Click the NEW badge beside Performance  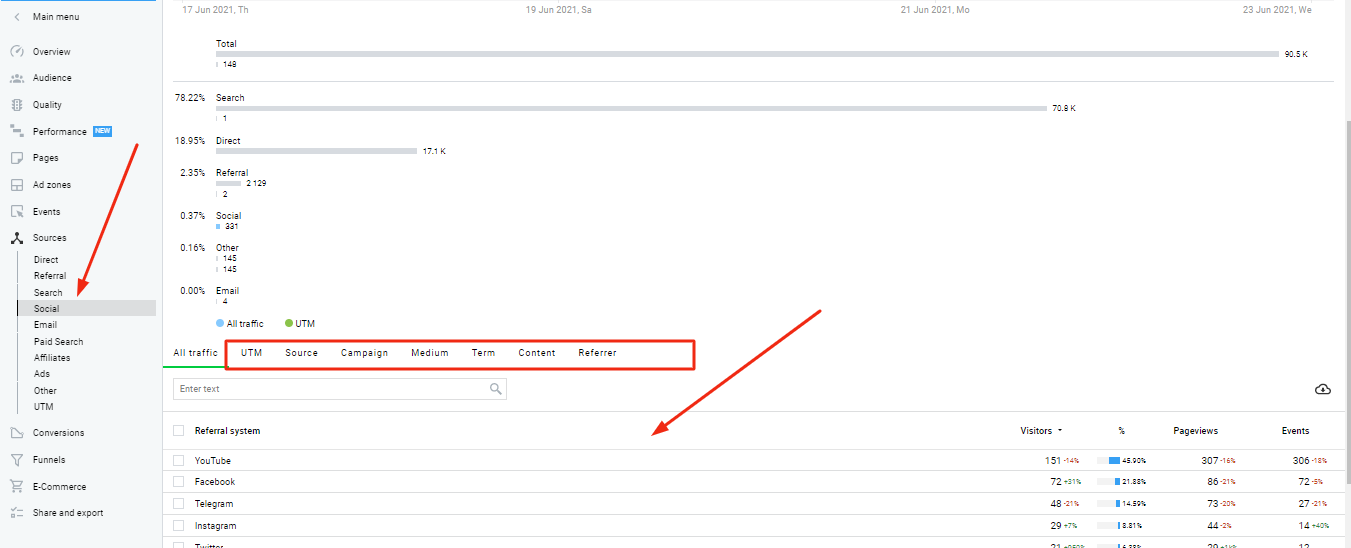point(102,131)
